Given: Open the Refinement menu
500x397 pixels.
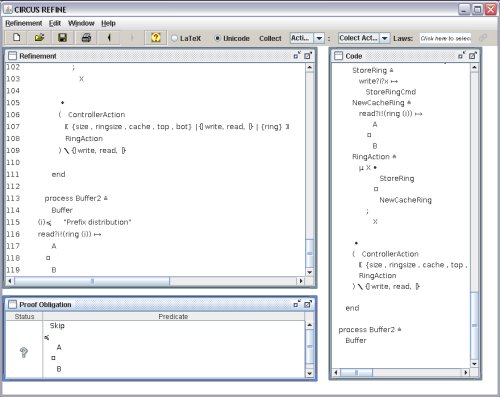Looking at the screenshot, I should click(24, 23).
